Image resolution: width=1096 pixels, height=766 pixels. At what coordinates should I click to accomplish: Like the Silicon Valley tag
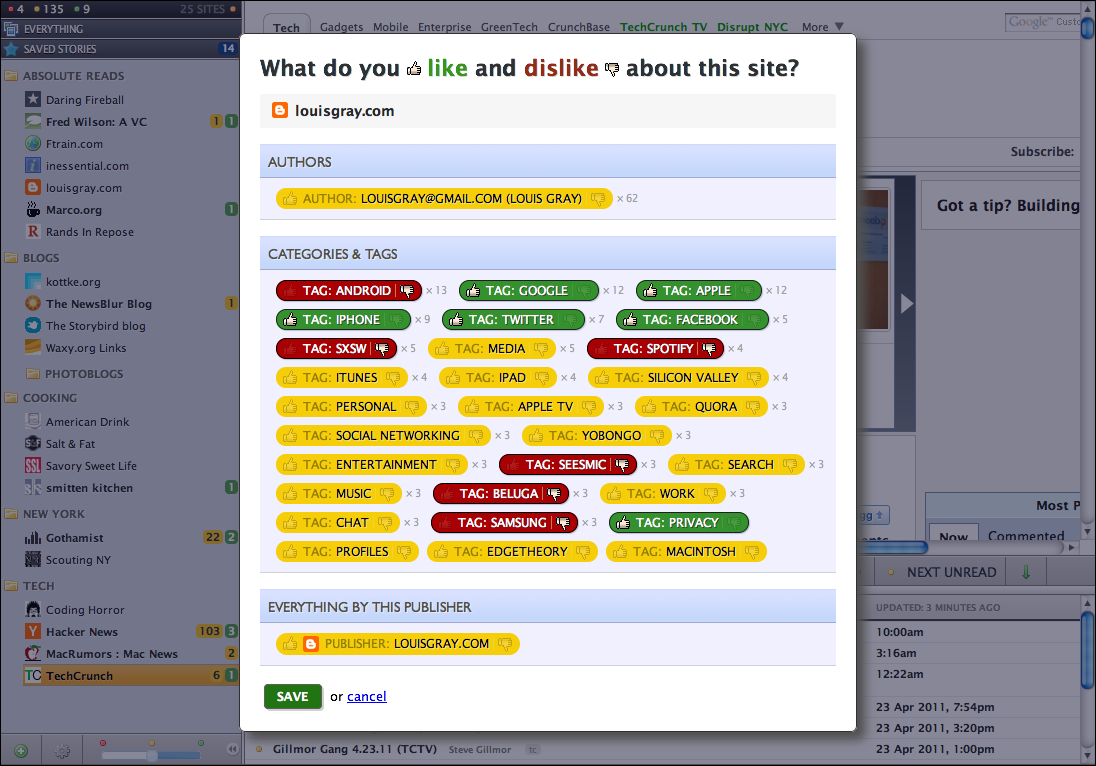pyautogui.click(x=602, y=378)
